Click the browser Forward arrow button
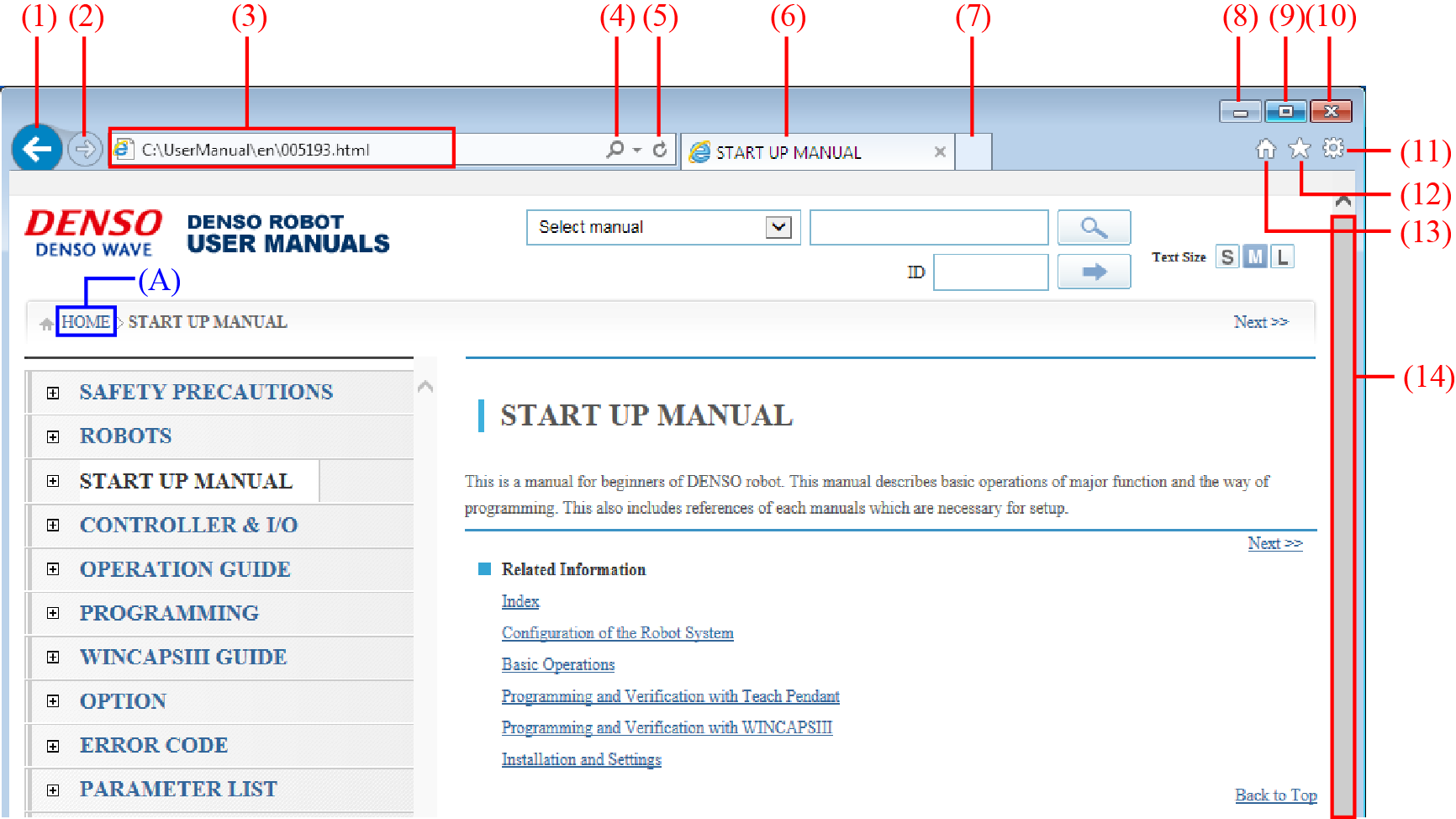 pos(84,150)
